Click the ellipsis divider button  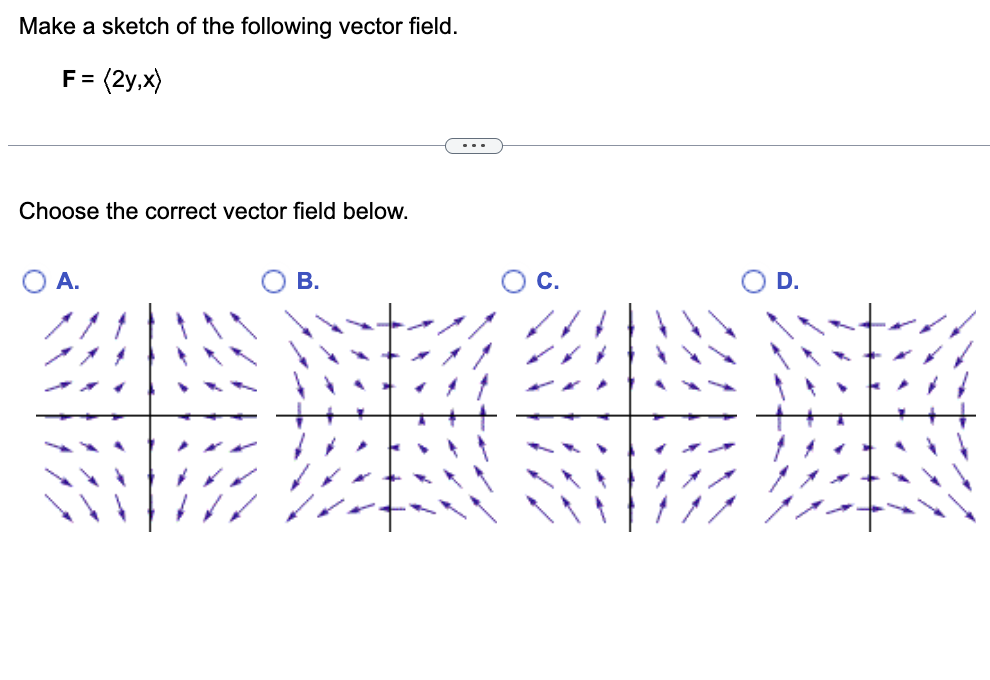point(473,145)
